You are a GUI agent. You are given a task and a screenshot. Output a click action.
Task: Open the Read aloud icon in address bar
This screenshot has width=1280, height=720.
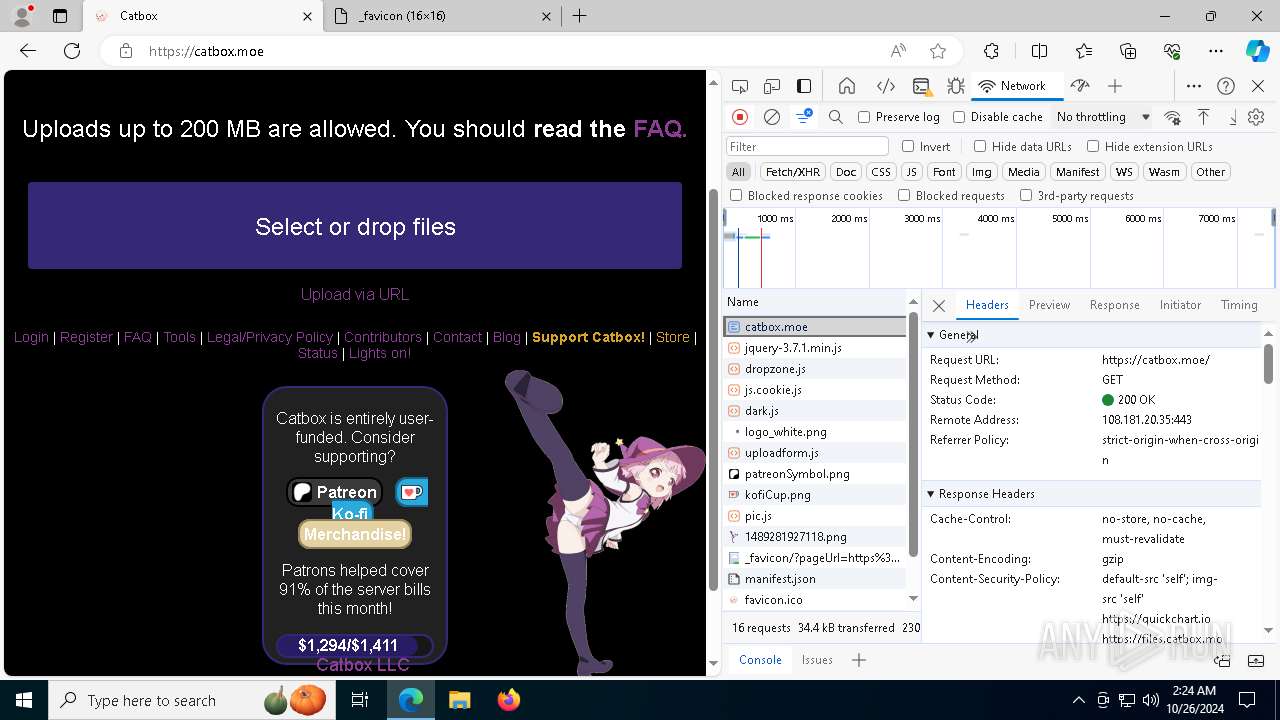tap(898, 51)
